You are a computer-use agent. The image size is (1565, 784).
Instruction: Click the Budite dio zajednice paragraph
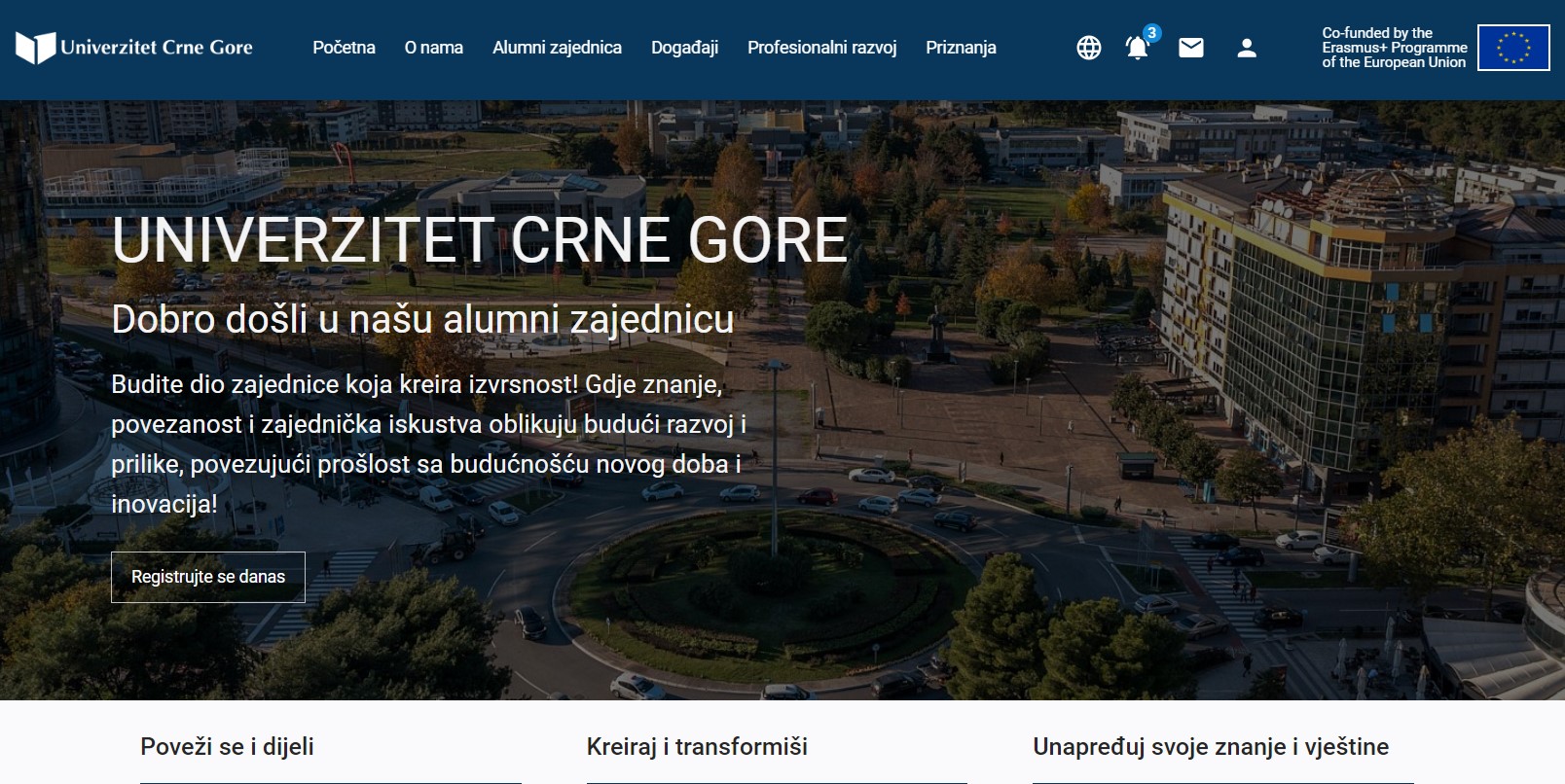coord(429,444)
